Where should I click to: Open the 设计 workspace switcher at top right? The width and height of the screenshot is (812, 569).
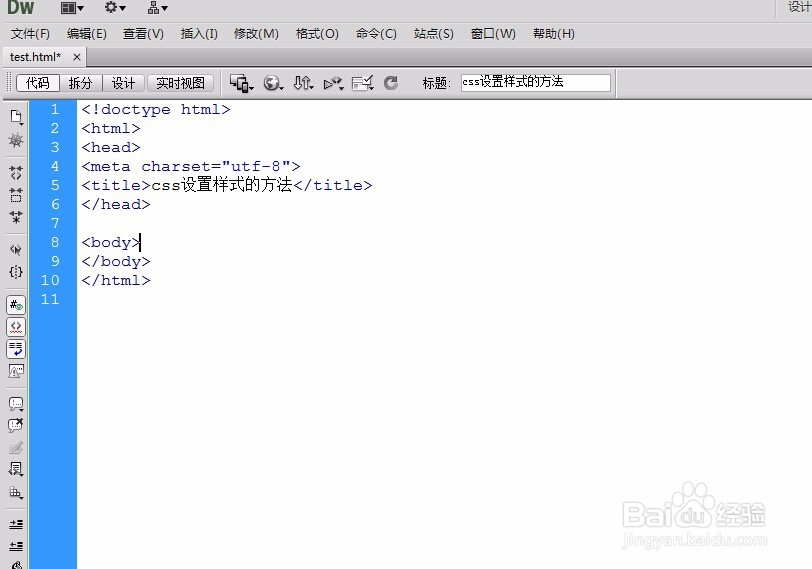pos(799,7)
